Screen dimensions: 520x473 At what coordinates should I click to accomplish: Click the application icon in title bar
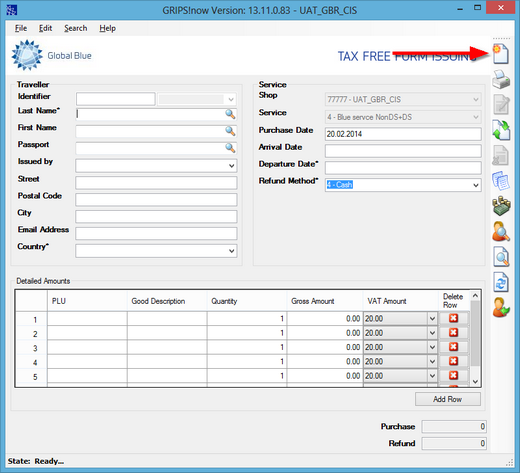(12, 10)
